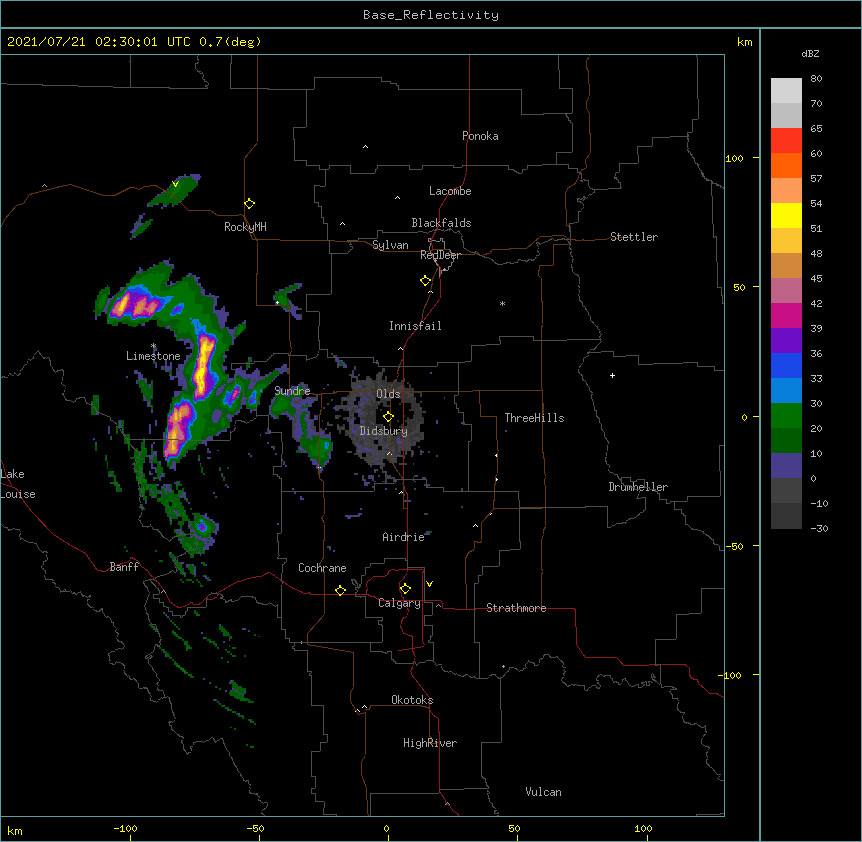Click the RockyMH label

point(245,227)
